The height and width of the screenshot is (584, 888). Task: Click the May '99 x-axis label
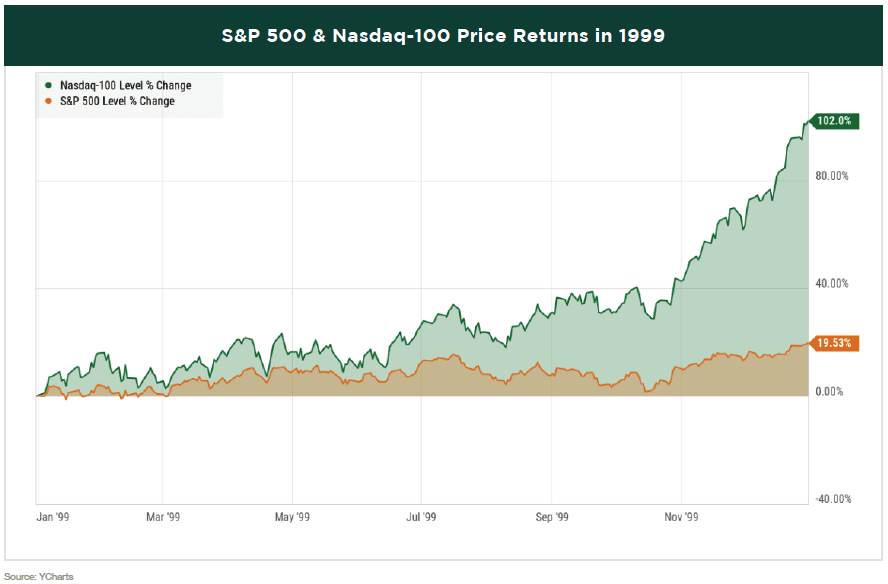click(x=292, y=517)
